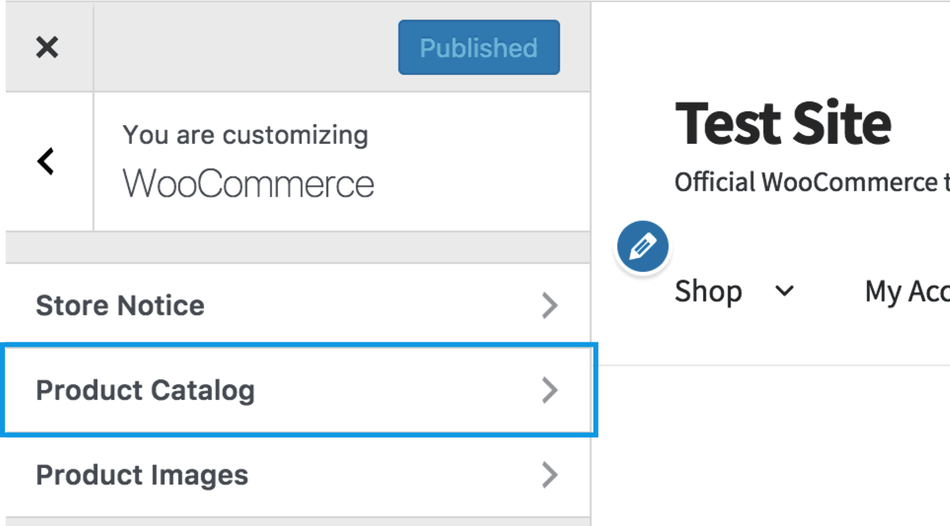This screenshot has height=526, width=950.
Task: Open the Shop navigation menu item
Action: point(708,291)
